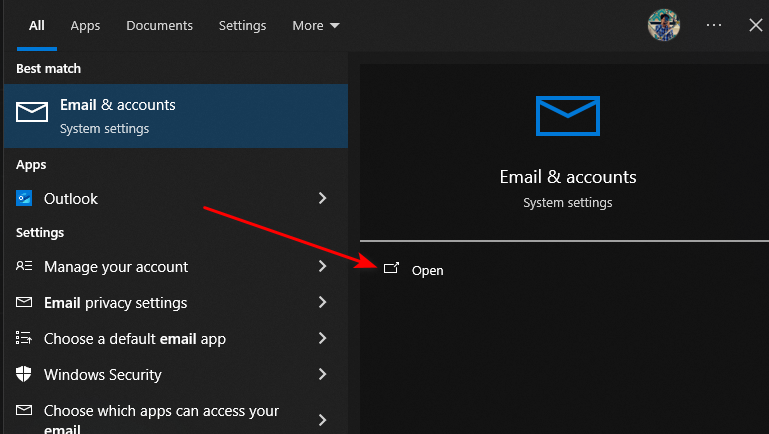The height and width of the screenshot is (434, 769).
Task: Close the search panel
Action: pyautogui.click(x=756, y=25)
